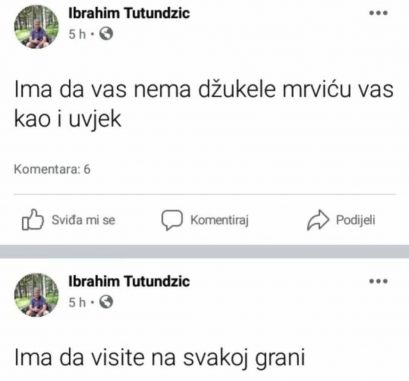Click the "Komentiraj" comment button
The width and height of the screenshot is (409, 381).
205,220
